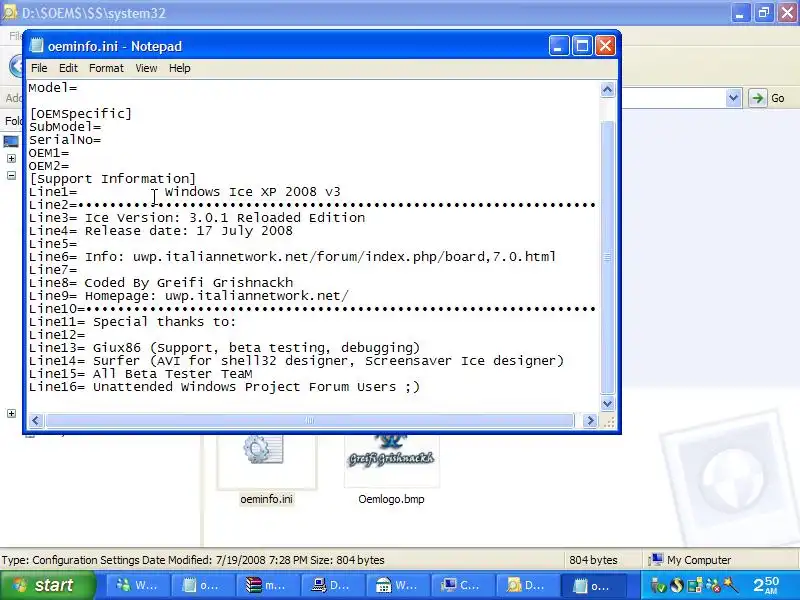Screen dimensions: 800x600
Task: Click 'Line13= Giux86' line in Notepad
Action: [224, 348]
